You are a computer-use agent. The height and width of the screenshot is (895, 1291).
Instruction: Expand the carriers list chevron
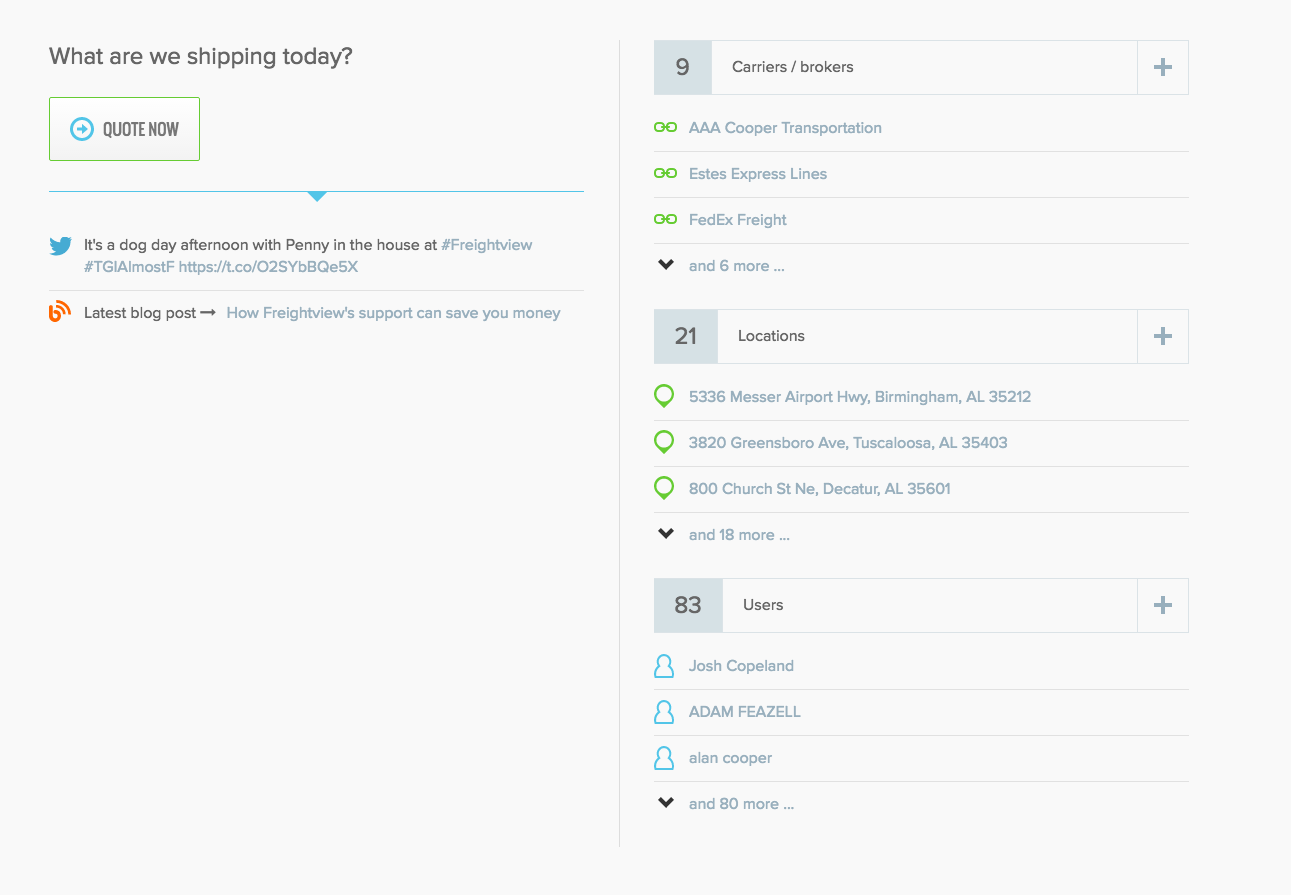666,265
